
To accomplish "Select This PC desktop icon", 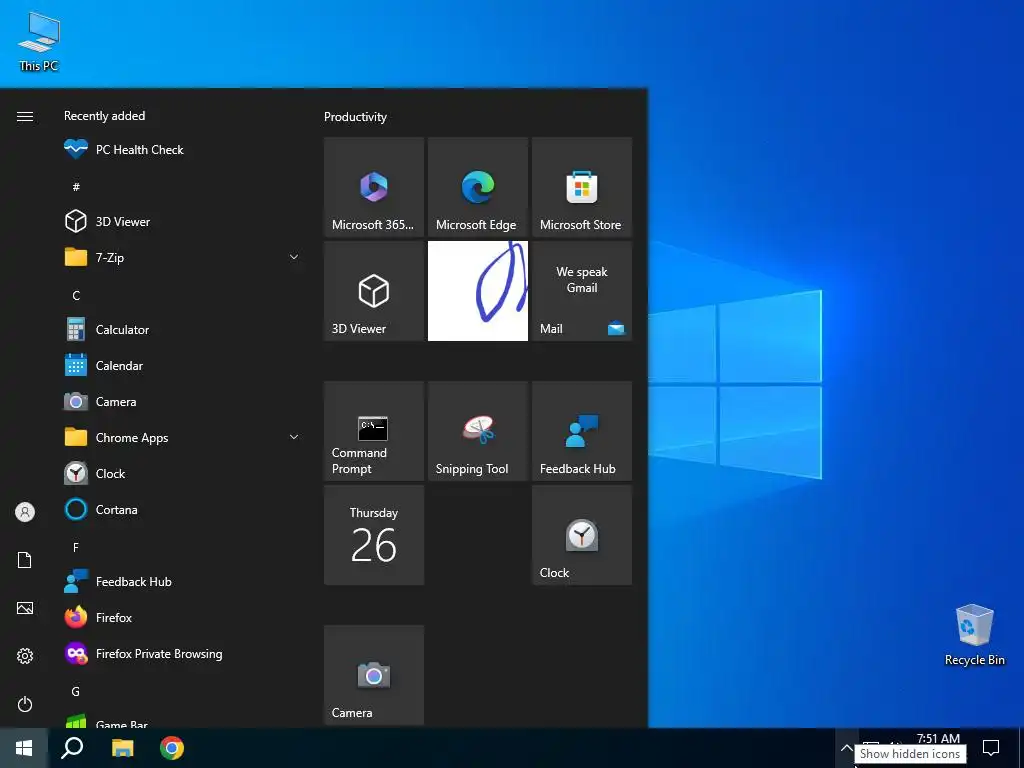I will pyautogui.click(x=39, y=40).
